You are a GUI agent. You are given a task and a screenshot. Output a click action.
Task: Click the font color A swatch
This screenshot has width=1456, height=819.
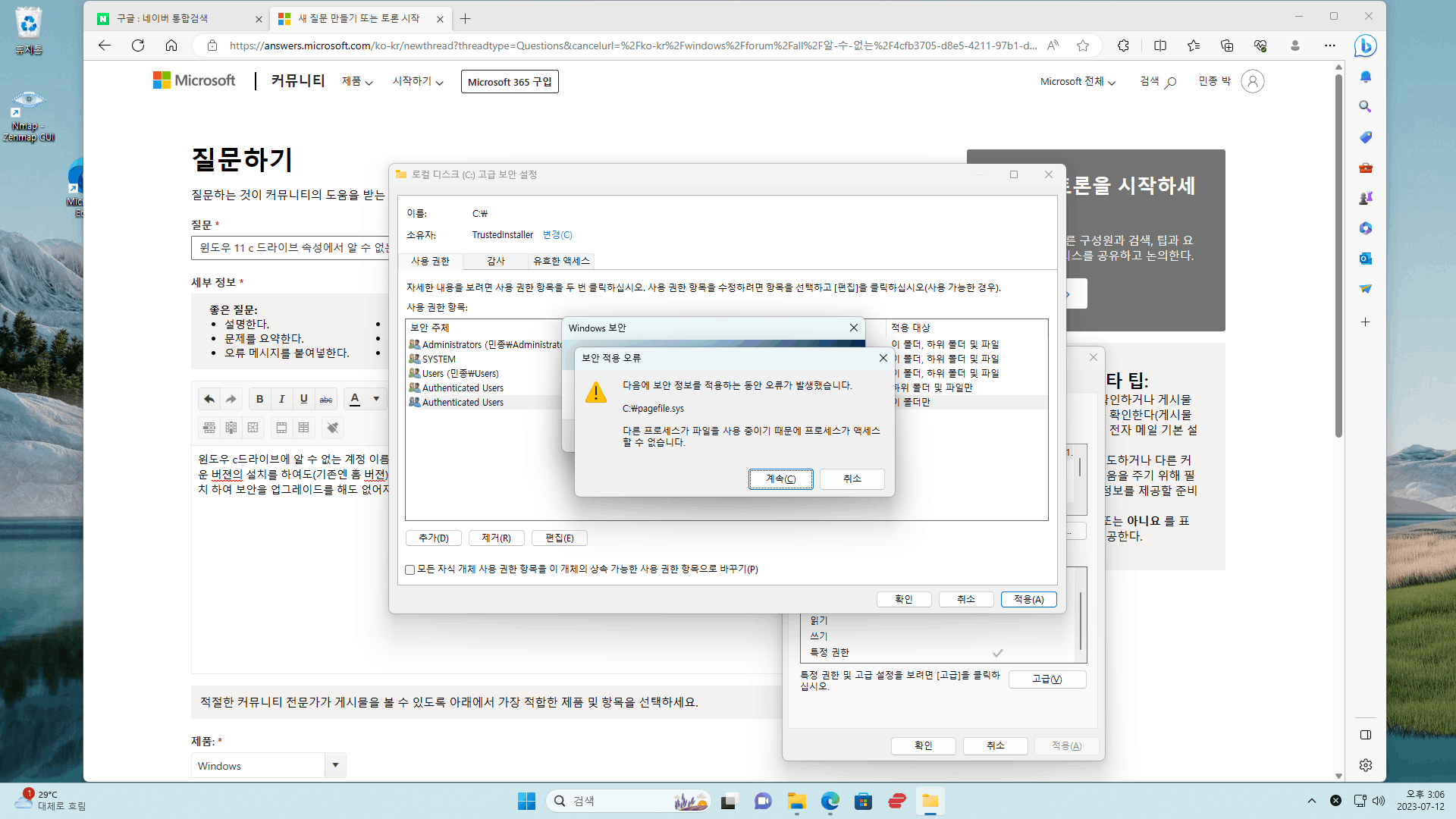point(355,399)
